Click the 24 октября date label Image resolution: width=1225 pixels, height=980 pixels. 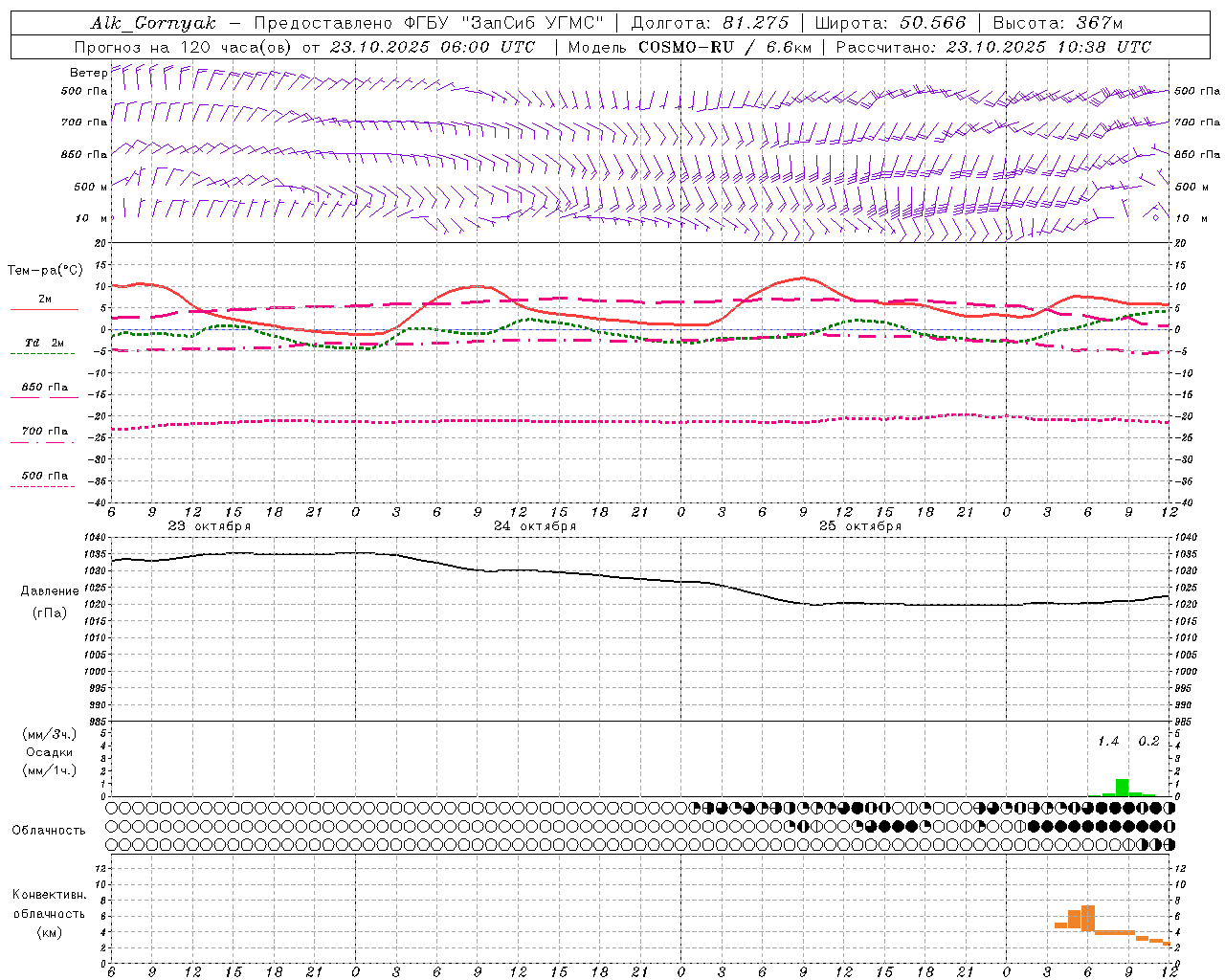click(x=535, y=526)
